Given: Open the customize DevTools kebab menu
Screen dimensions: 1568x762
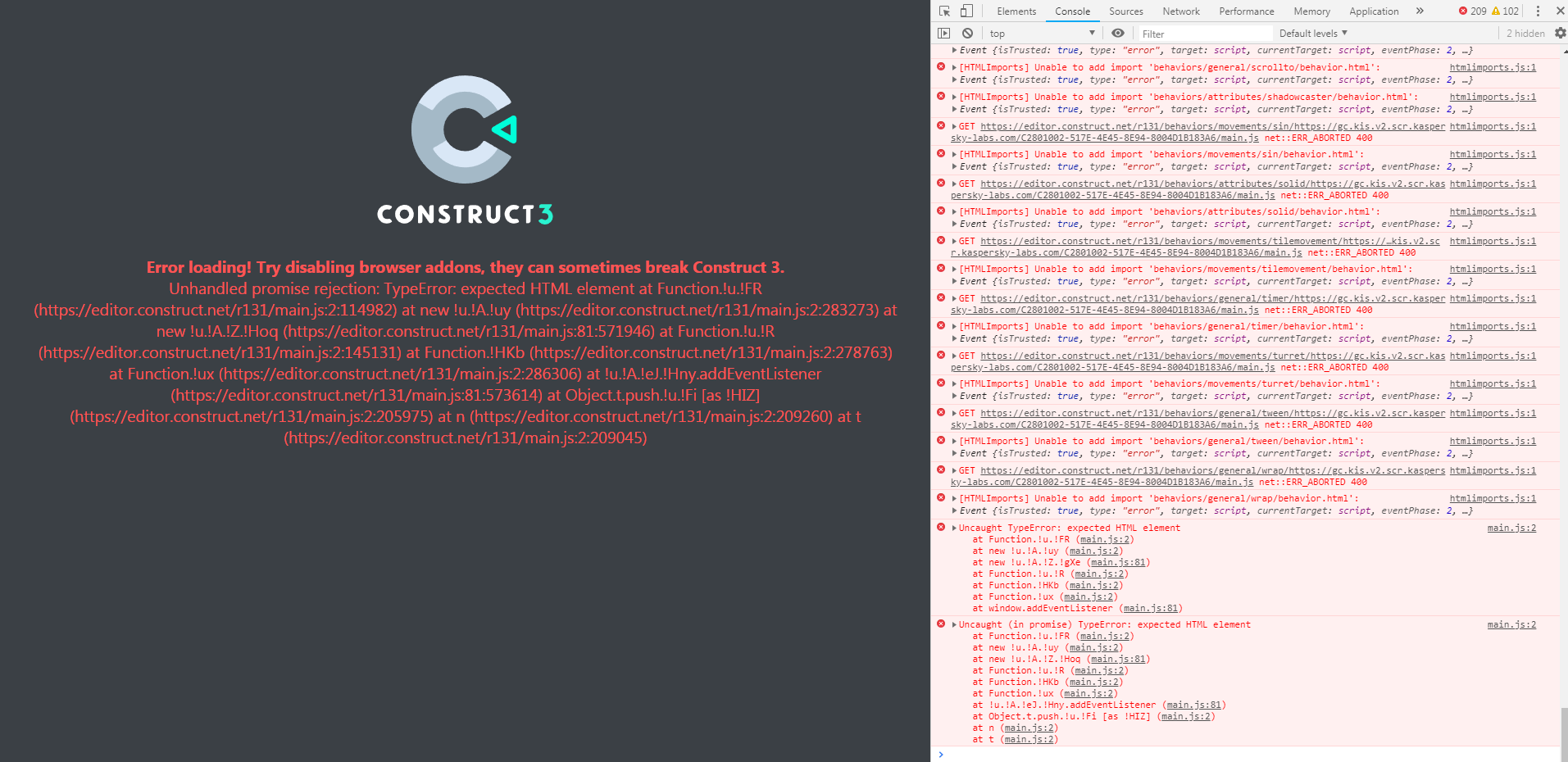Looking at the screenshot, I should click(x=1538, y=11).
